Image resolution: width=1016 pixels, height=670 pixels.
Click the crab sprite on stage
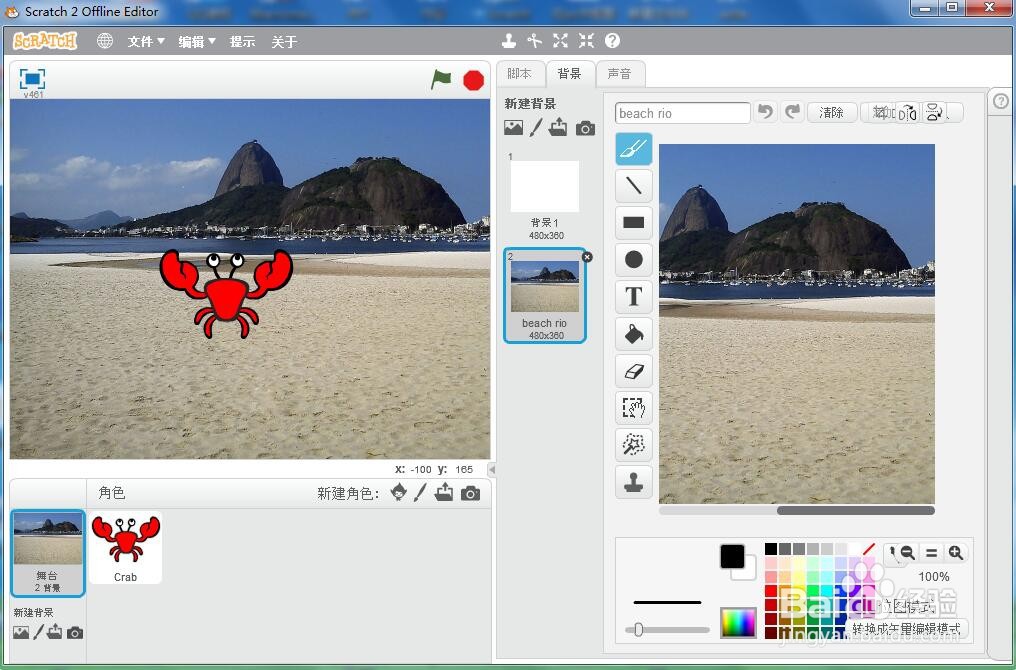226,294
